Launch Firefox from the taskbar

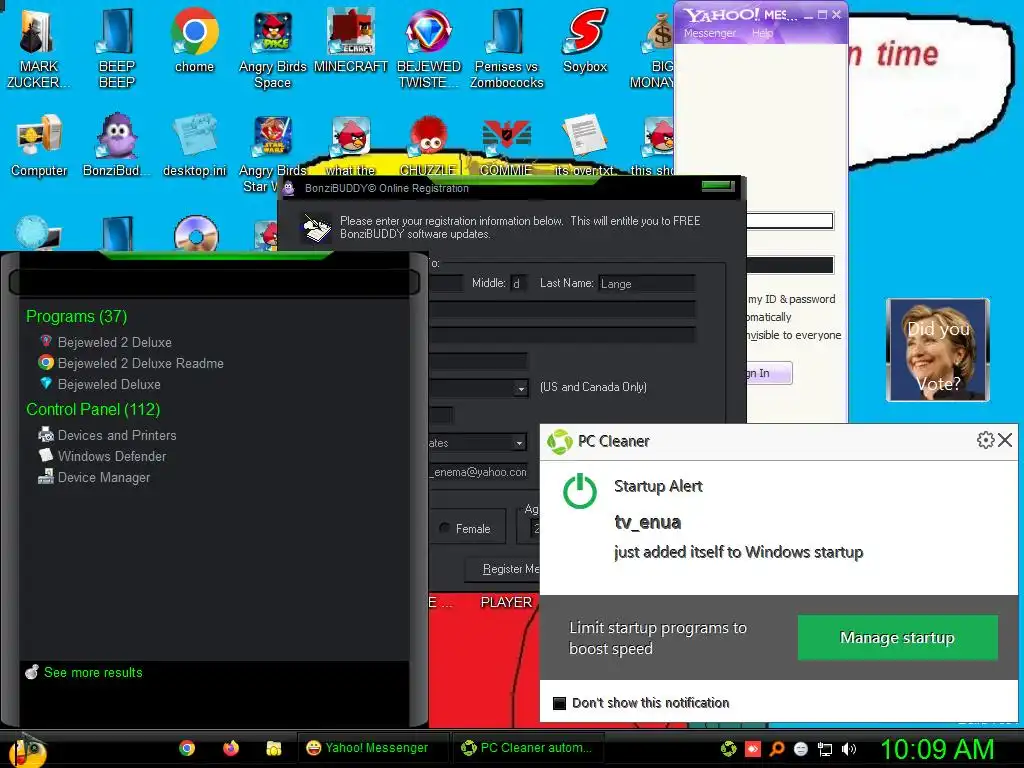point(231,748)
